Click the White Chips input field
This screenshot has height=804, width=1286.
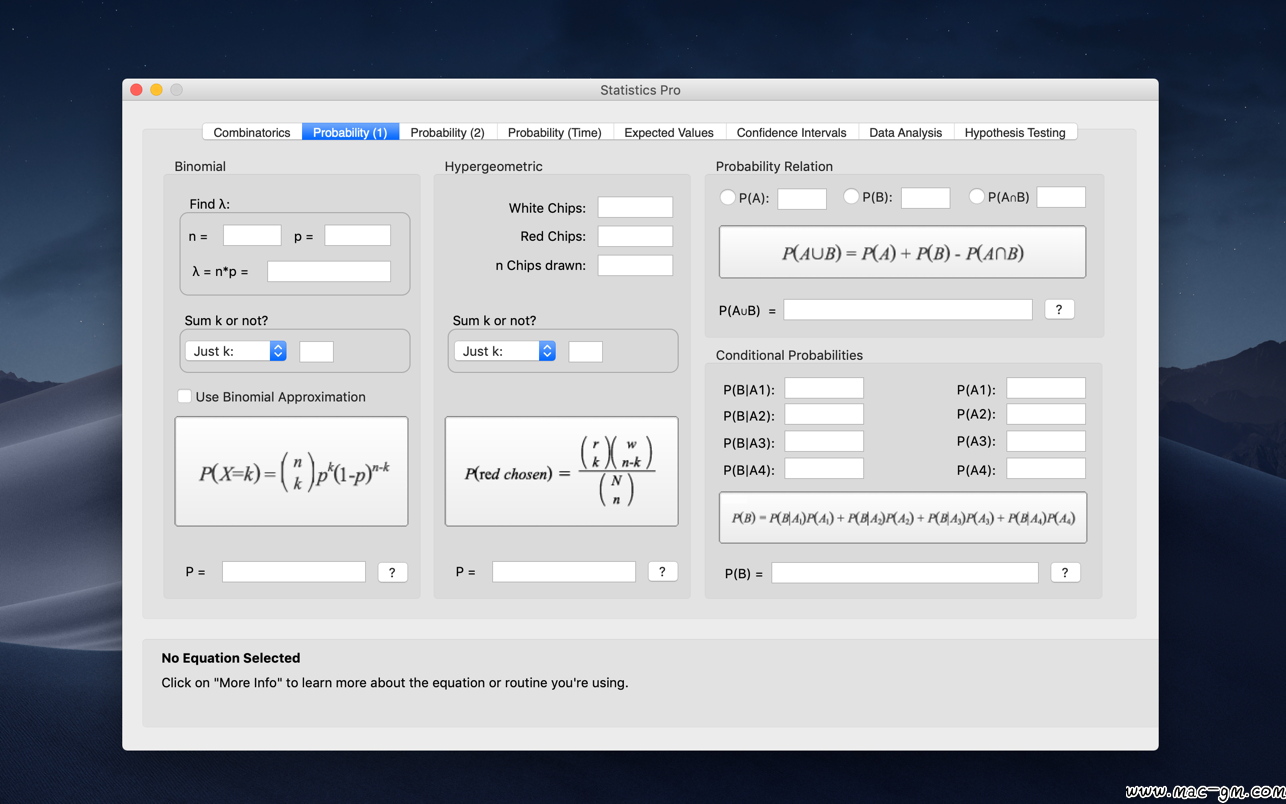pyautogui.click(x=635, y=207)
